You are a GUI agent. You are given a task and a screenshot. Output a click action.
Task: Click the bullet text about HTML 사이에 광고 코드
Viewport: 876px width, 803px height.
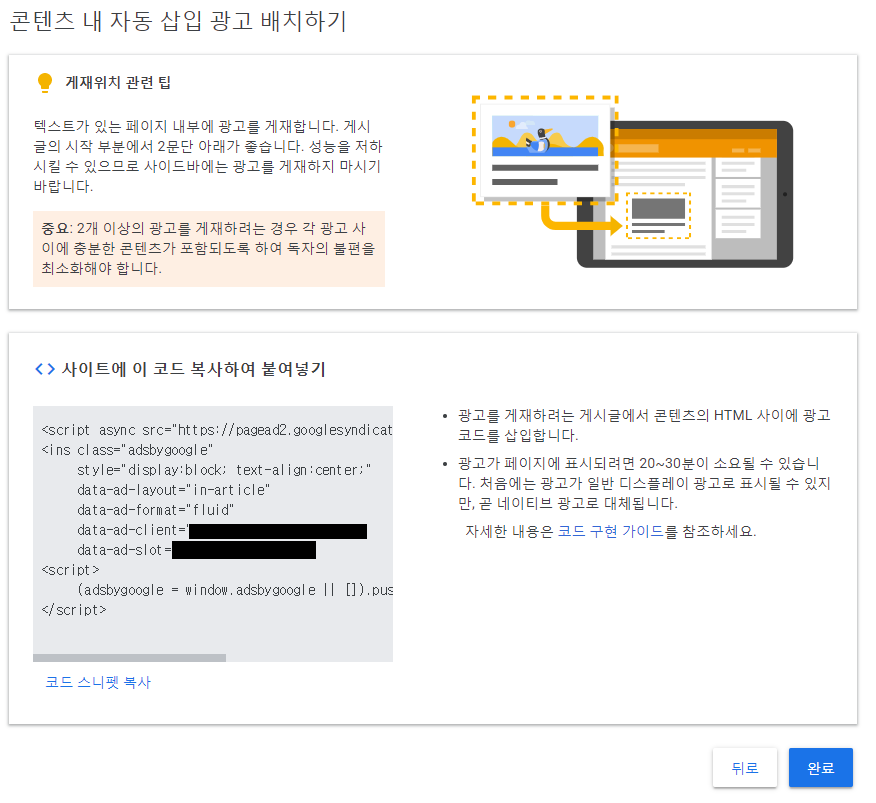click(644, 425)
